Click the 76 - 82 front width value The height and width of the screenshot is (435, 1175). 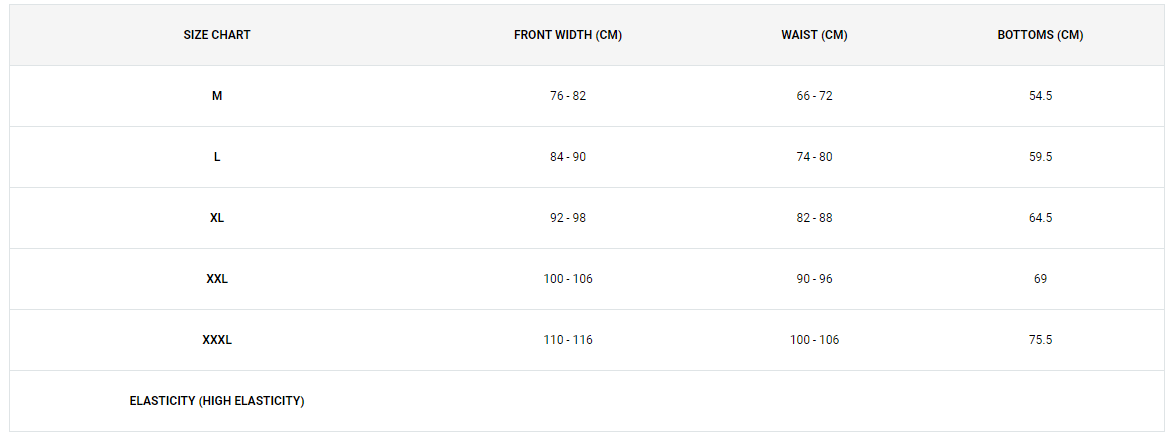pyautogui.click(x=568, y=96)
